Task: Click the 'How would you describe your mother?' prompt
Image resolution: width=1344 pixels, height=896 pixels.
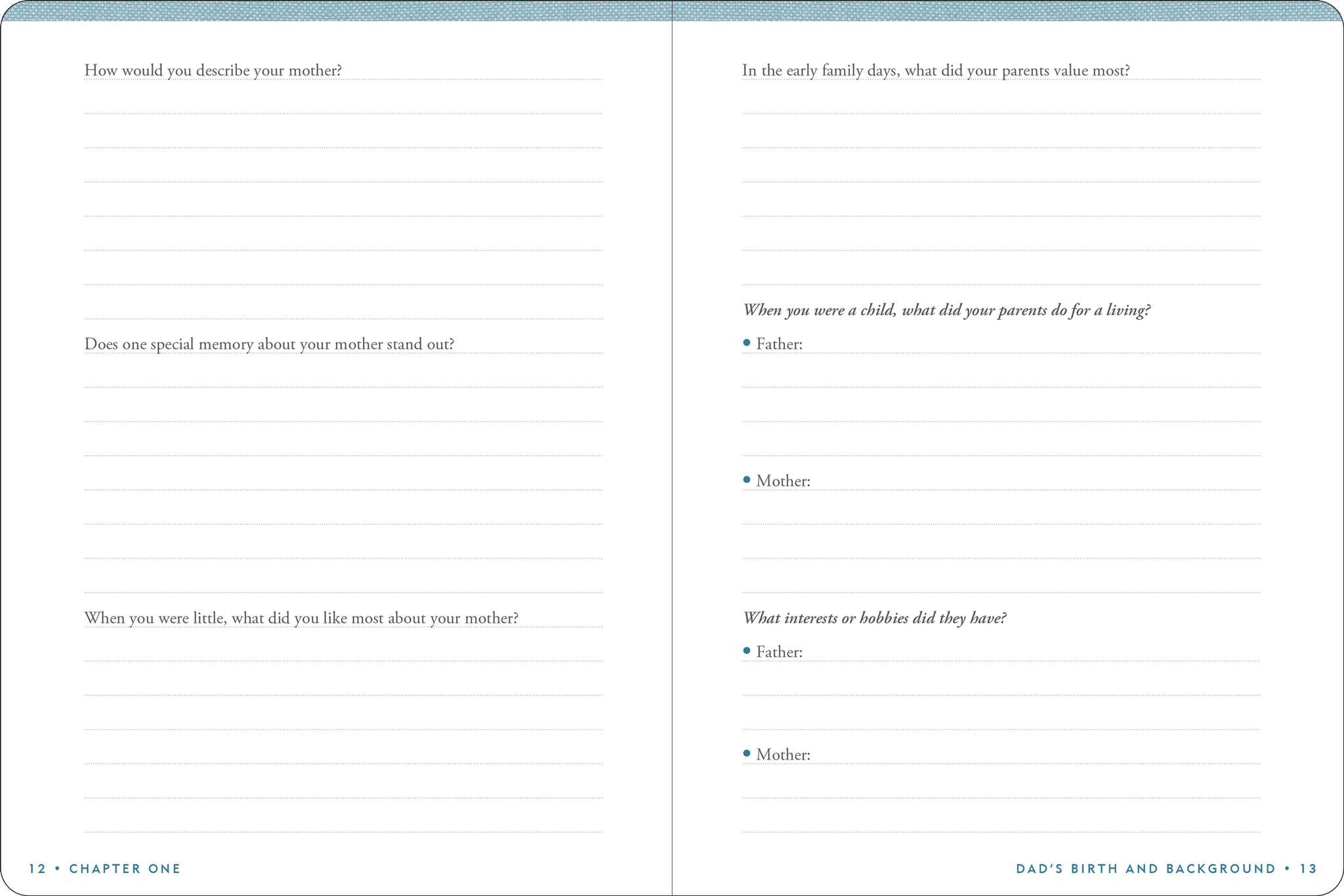Action: coord(213,70)
